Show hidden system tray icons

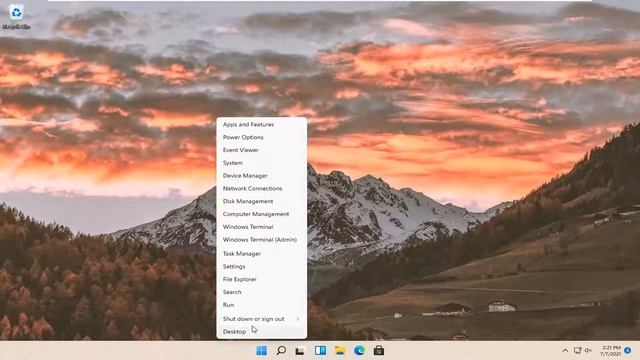click(565, 351)
